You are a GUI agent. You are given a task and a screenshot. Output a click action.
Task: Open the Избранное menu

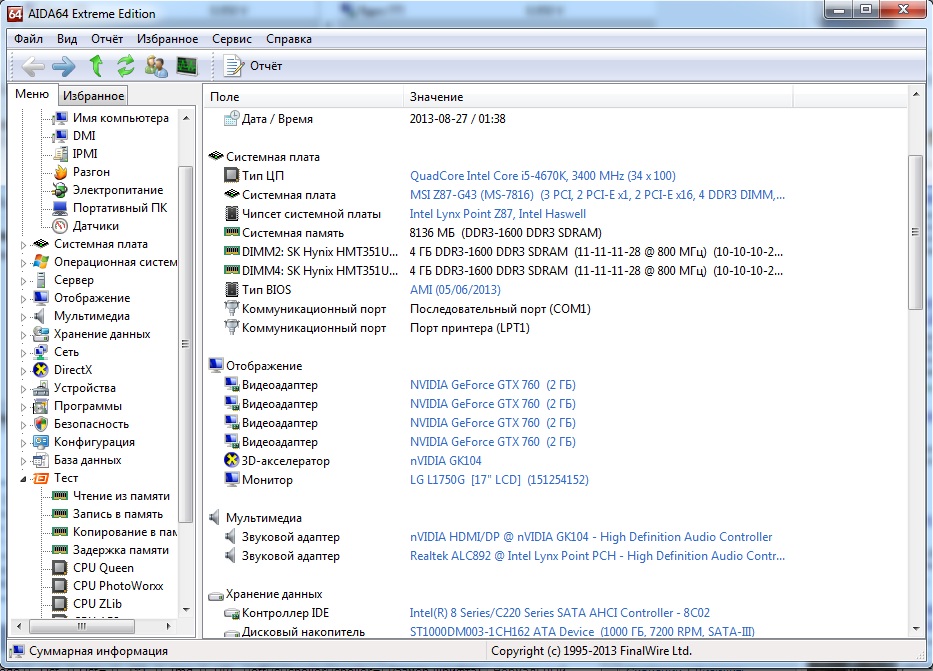coord(167,39)
